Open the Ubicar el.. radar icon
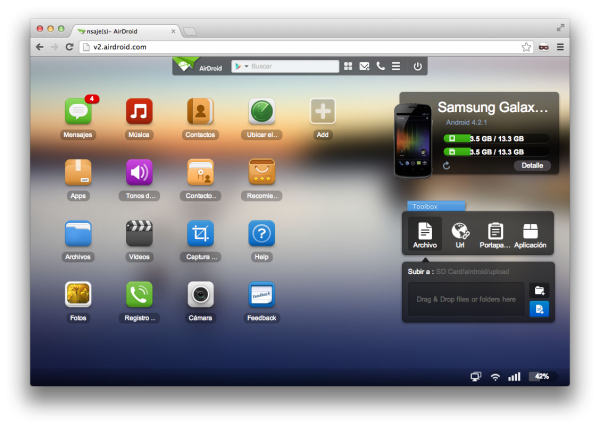This screenshot has width=600, height=428. point(262,111)
